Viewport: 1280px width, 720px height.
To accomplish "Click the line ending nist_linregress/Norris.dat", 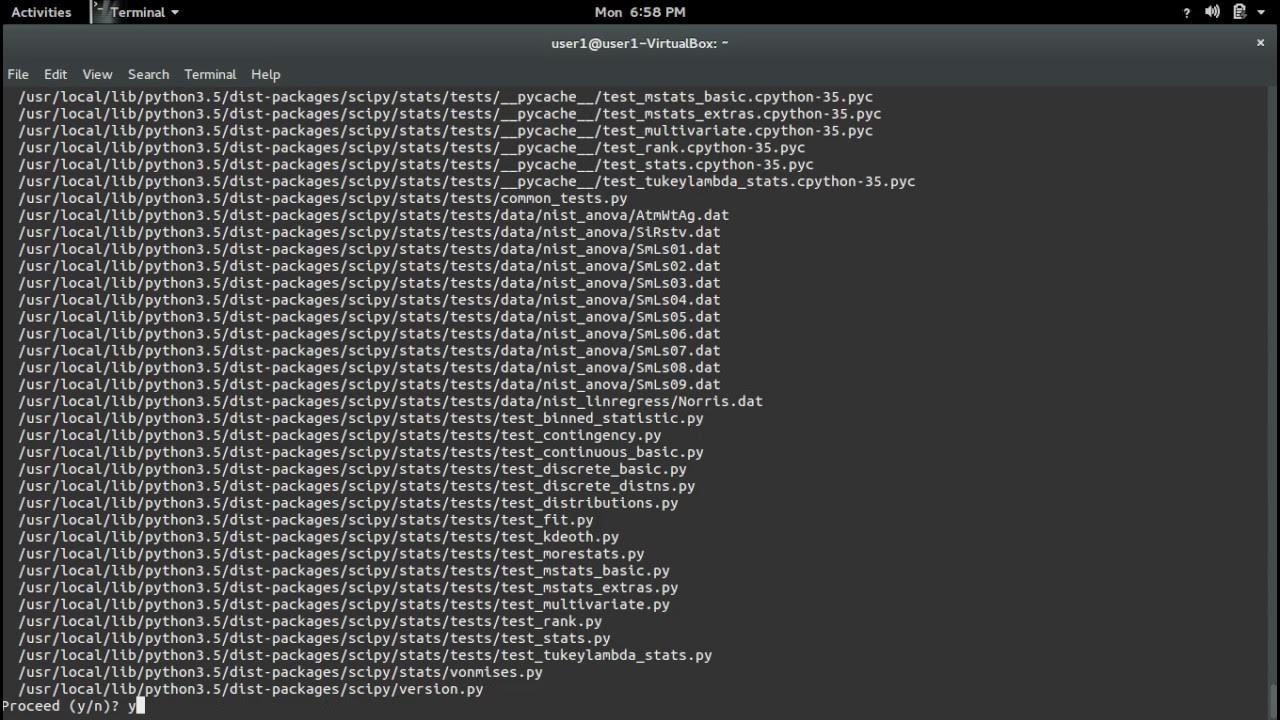I will (390, 402).
